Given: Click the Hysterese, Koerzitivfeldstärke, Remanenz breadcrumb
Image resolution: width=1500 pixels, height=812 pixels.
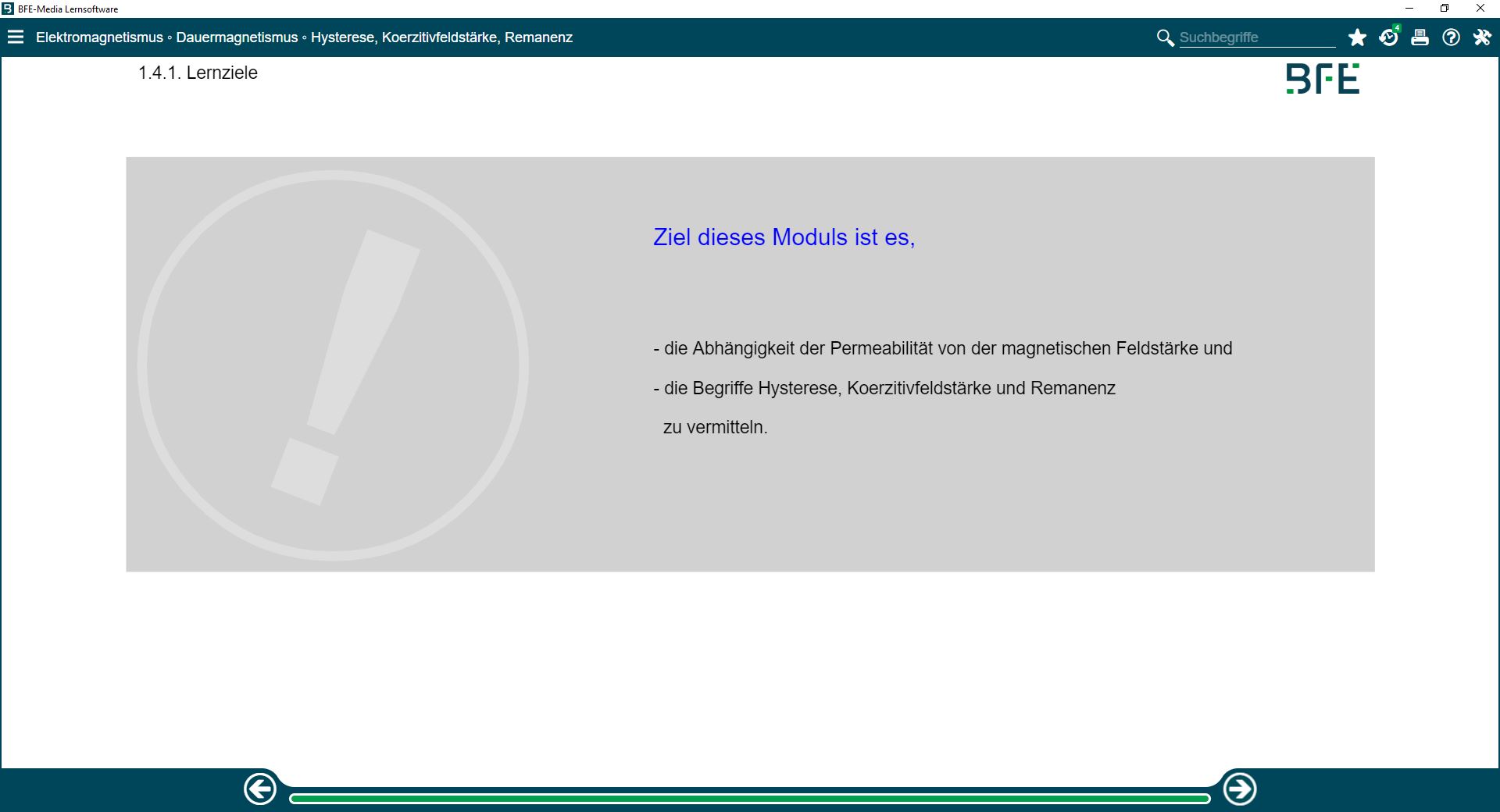Looking at the screenshot, I should [x=441, y=37].
